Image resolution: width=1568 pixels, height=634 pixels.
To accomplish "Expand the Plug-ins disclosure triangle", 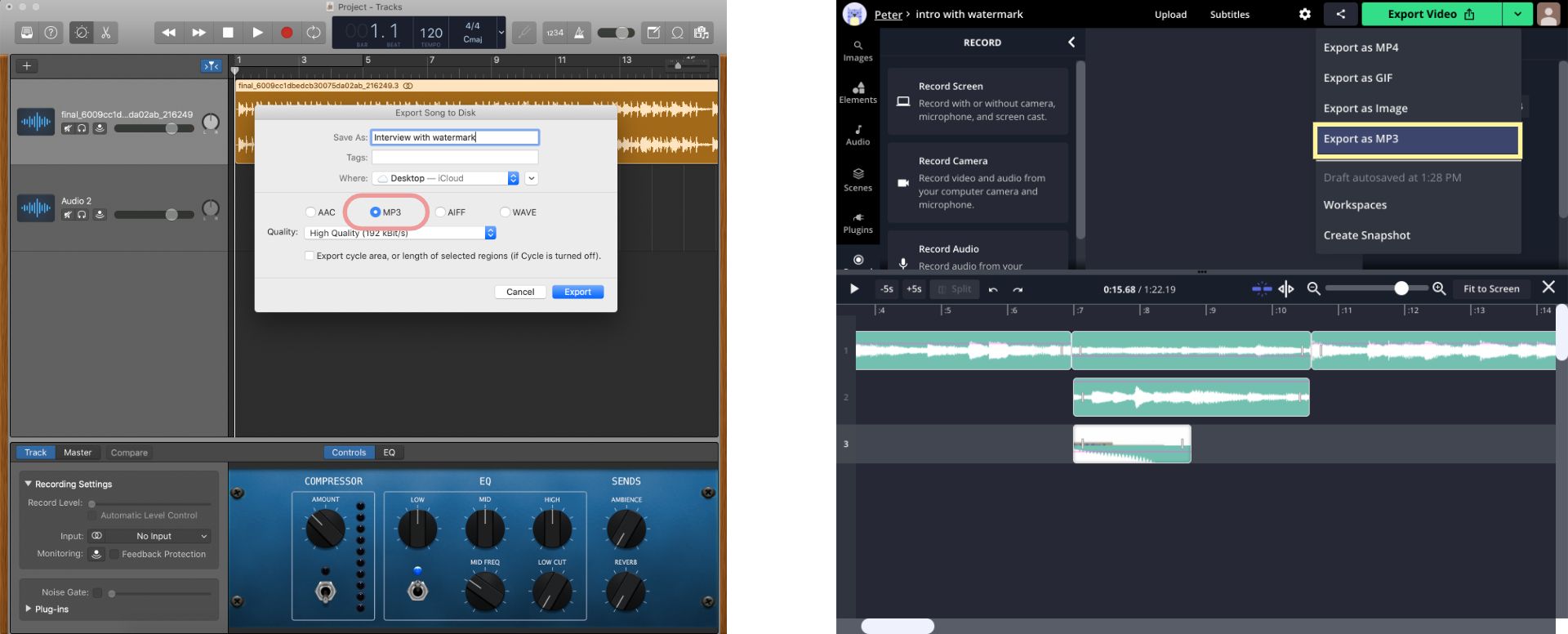I will coord(29,609).
